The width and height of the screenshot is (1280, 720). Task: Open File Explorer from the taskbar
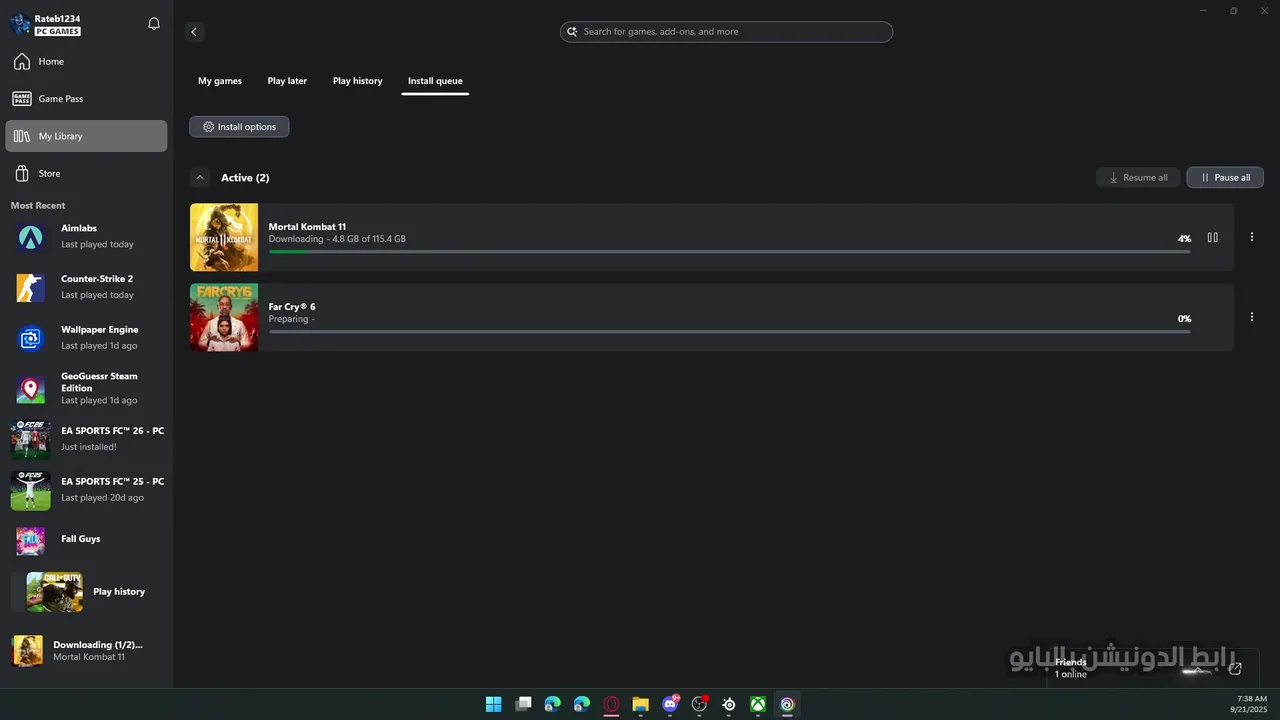(640, 704)
